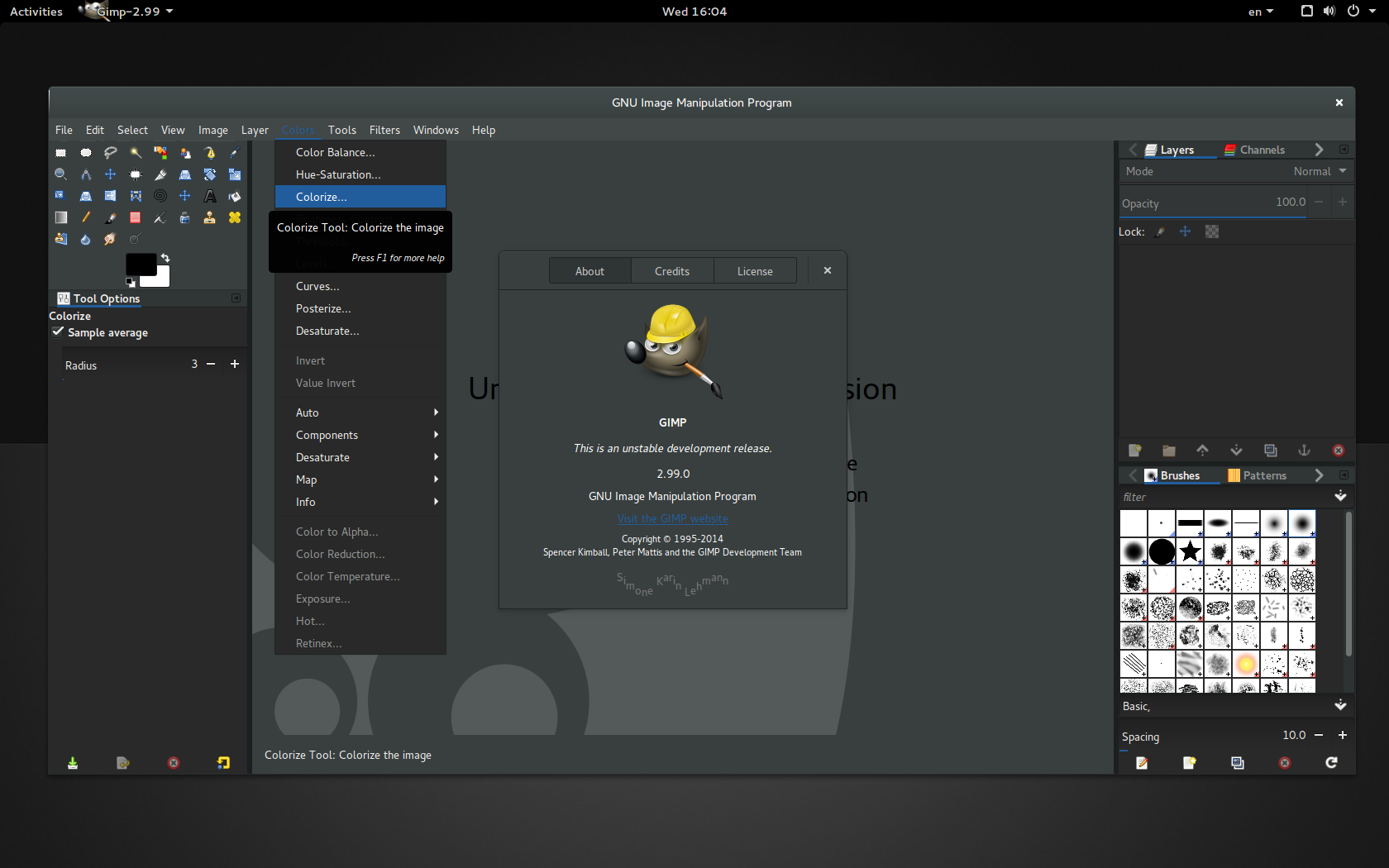
Task: Select the Measure compass tool
Action: point(85,174)
